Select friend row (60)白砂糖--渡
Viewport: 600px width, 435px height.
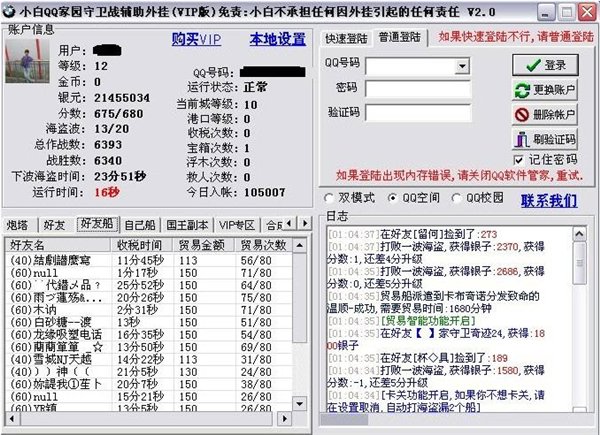point(149,322)
